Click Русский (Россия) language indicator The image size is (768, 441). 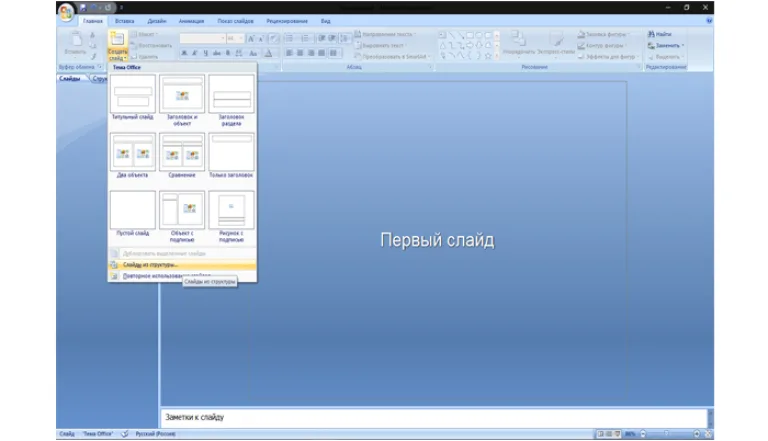click(155, 434)
